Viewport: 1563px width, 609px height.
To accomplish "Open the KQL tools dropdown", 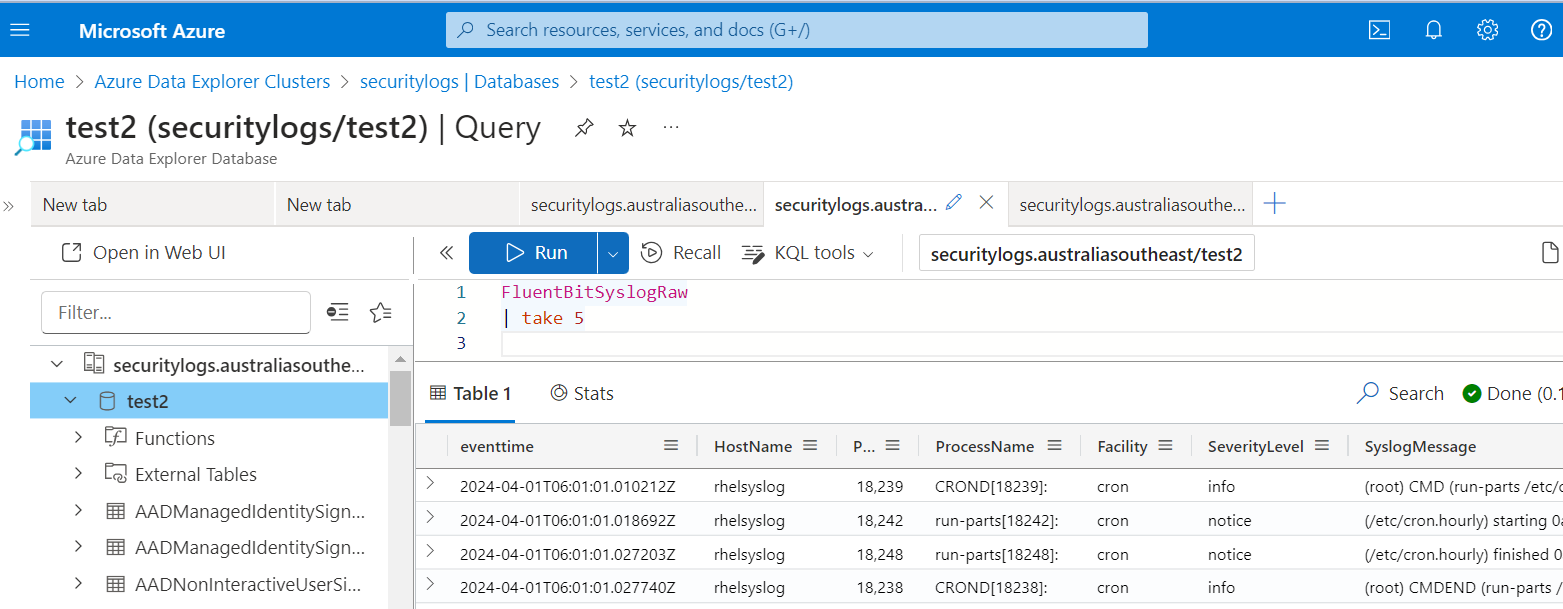I will (x=808, y=253).
